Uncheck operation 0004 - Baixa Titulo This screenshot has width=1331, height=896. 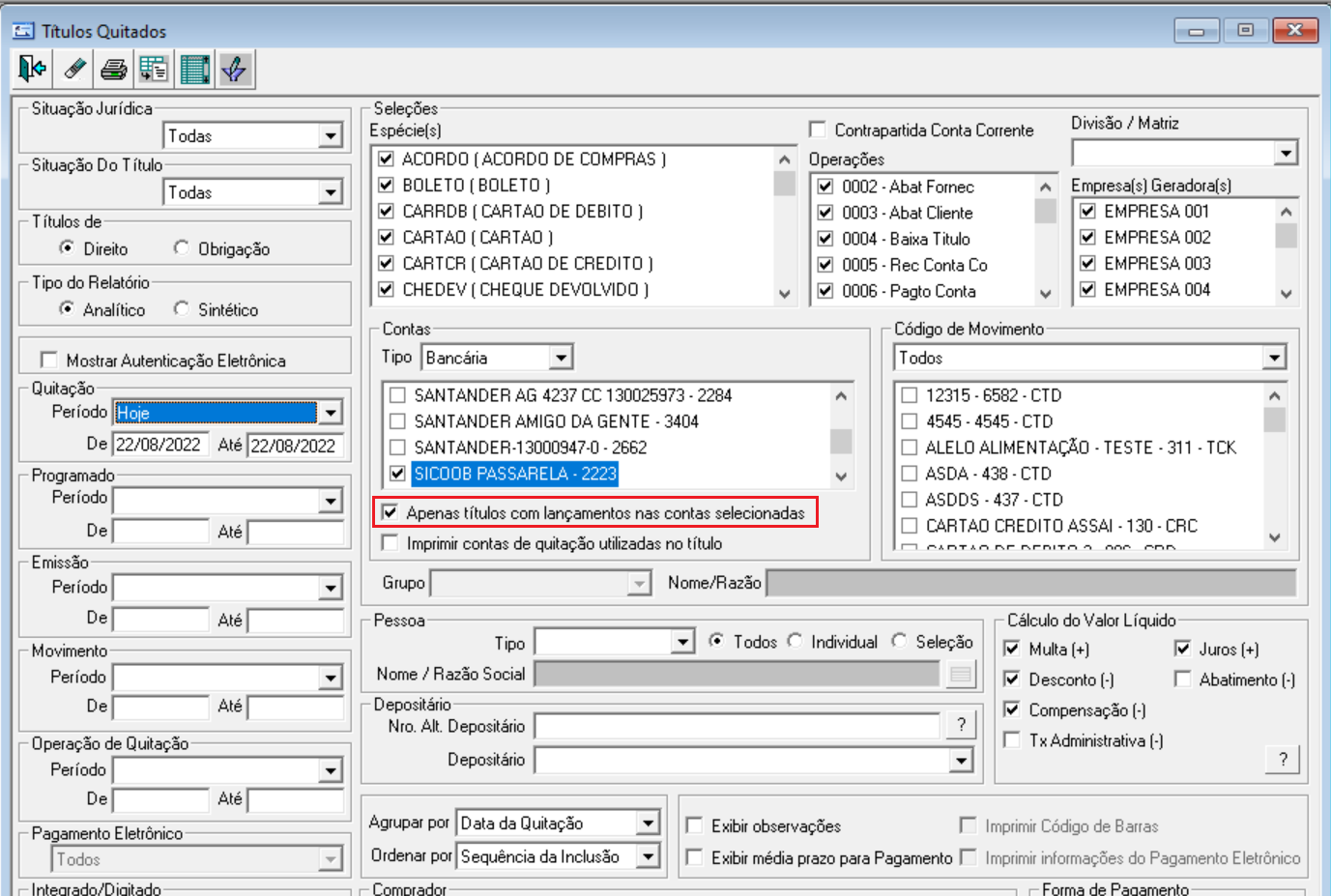825,239
